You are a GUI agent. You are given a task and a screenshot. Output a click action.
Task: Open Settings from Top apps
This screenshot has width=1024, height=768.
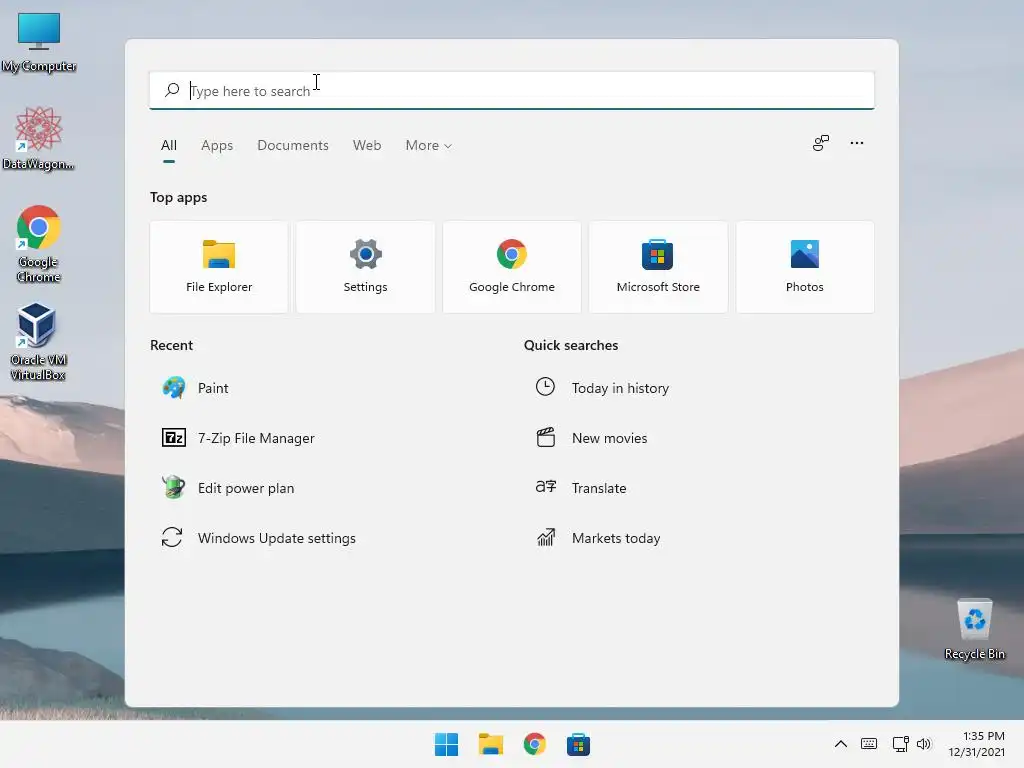(365, 267)
